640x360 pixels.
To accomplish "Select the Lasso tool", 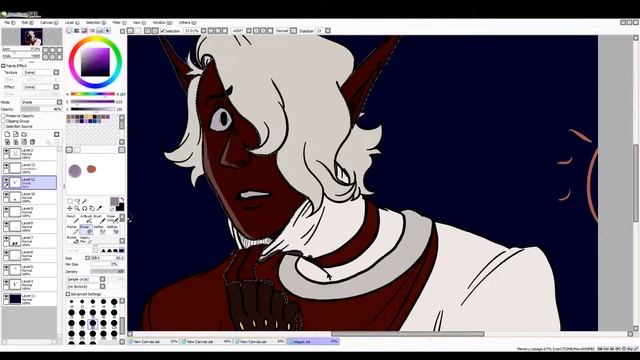I will pos(77,201).
